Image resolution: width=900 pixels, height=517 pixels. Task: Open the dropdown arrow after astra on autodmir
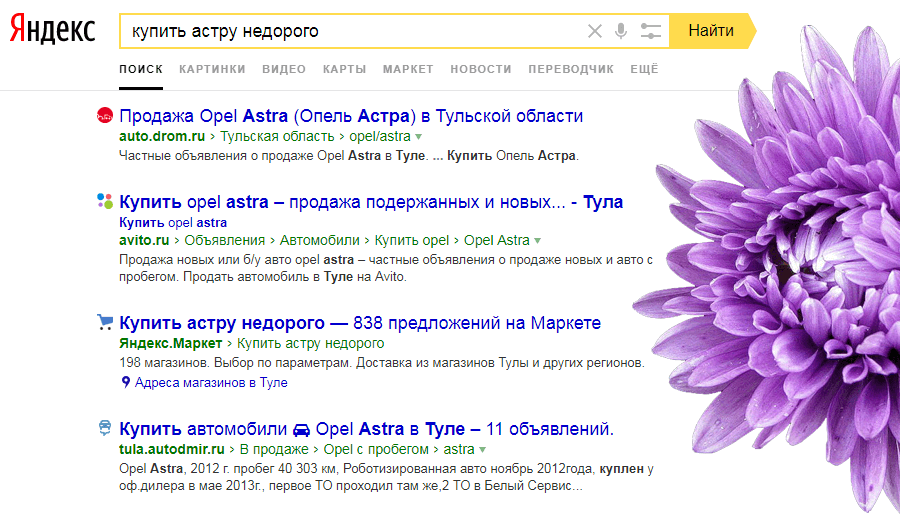pyautogui.click(x=483, y=450)
